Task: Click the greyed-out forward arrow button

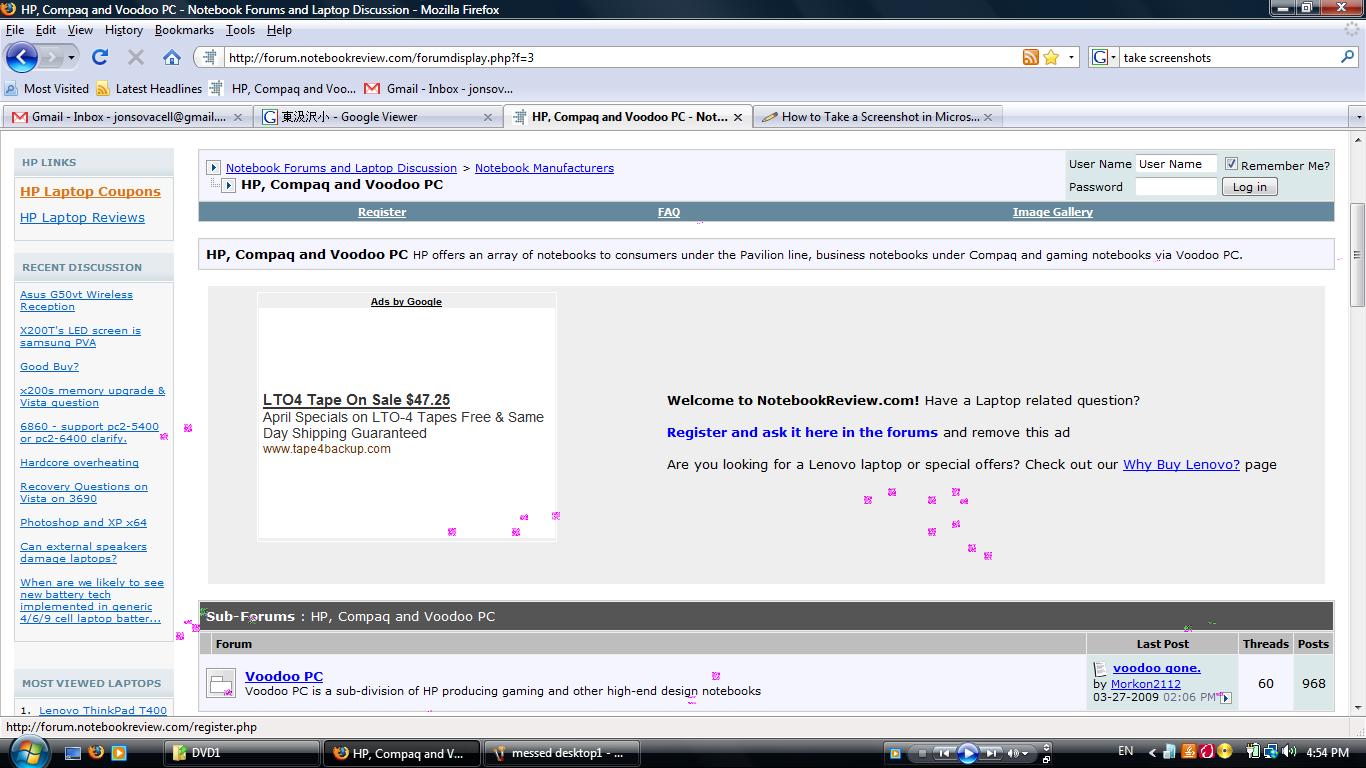Action: click(x=52, y=57)
